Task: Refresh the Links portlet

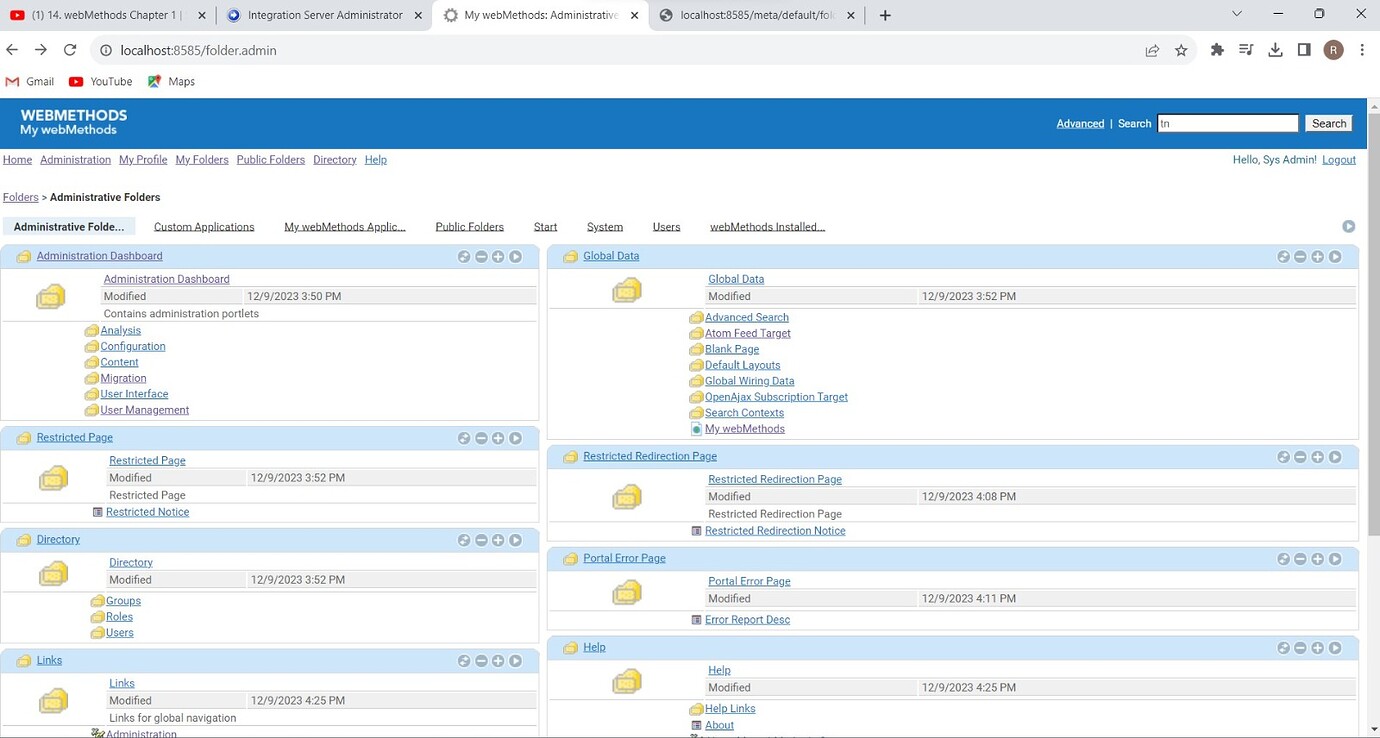Action: pyautogui.click(x=464, y=661)
